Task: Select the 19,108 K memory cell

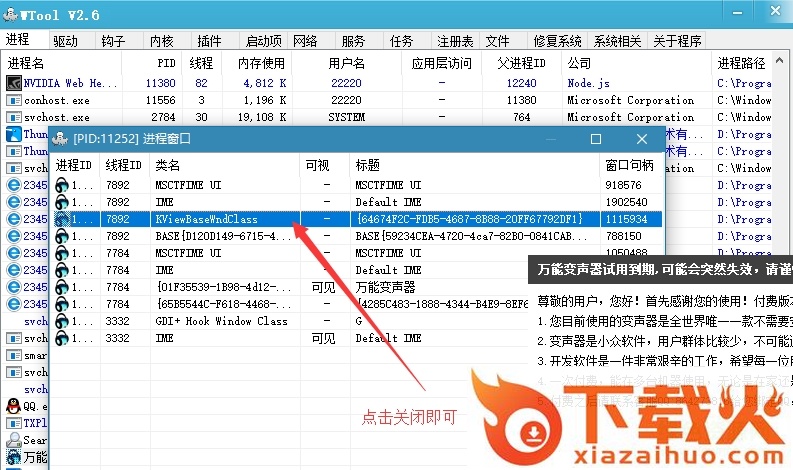Action: pyautogui.click(x=261, y=117)
